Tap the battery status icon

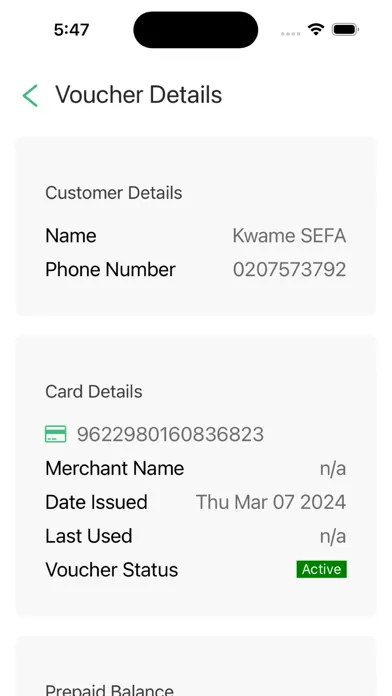[x=345, y=30]
